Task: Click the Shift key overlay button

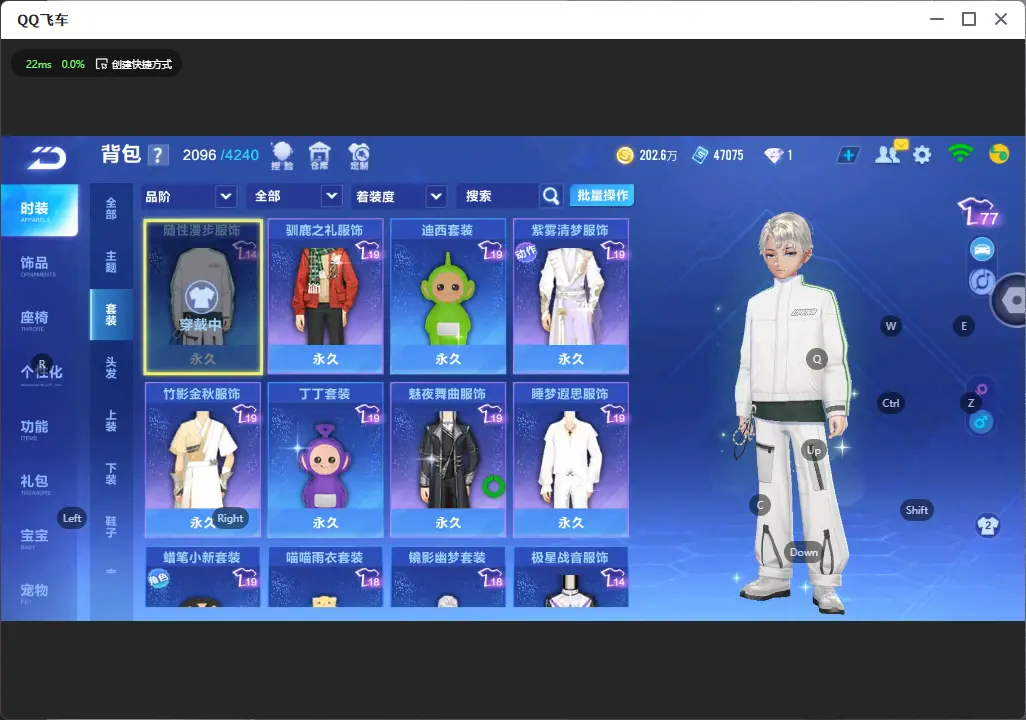Action: point(917,510)
